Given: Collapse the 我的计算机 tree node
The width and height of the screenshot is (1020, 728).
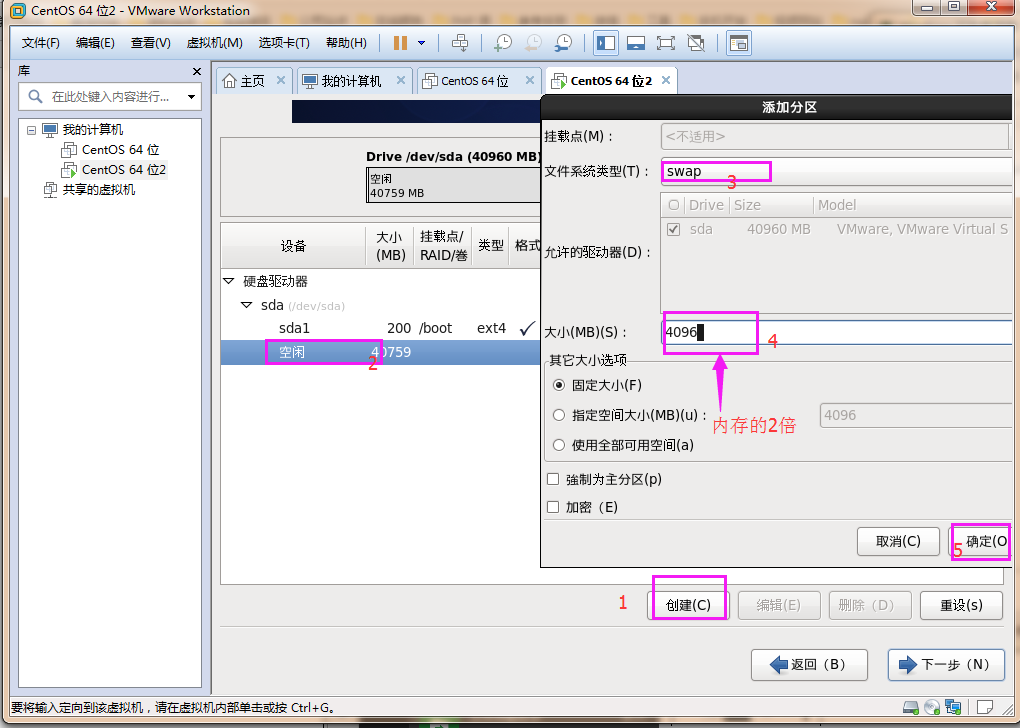Looking at the screenshot, I should tap(31, 129).
